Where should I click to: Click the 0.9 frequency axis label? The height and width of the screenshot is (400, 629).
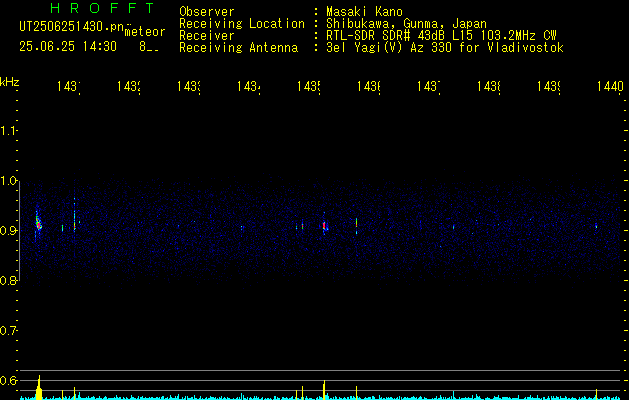[9, 231]
